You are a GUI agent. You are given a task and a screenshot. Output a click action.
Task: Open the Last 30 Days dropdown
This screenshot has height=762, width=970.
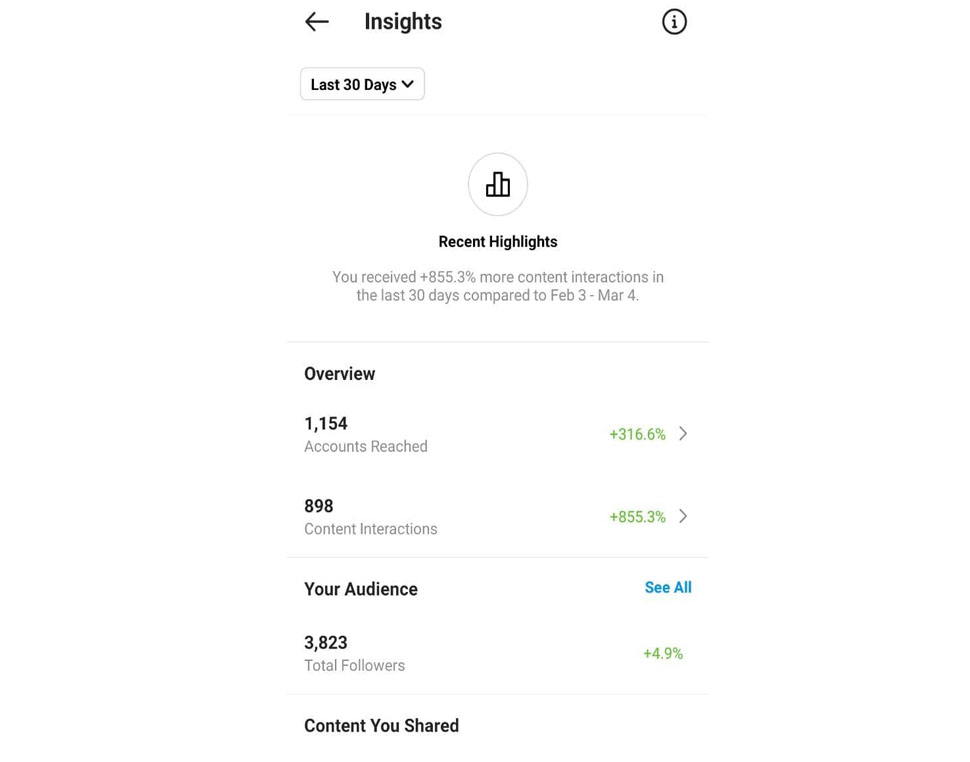point(363,84)
